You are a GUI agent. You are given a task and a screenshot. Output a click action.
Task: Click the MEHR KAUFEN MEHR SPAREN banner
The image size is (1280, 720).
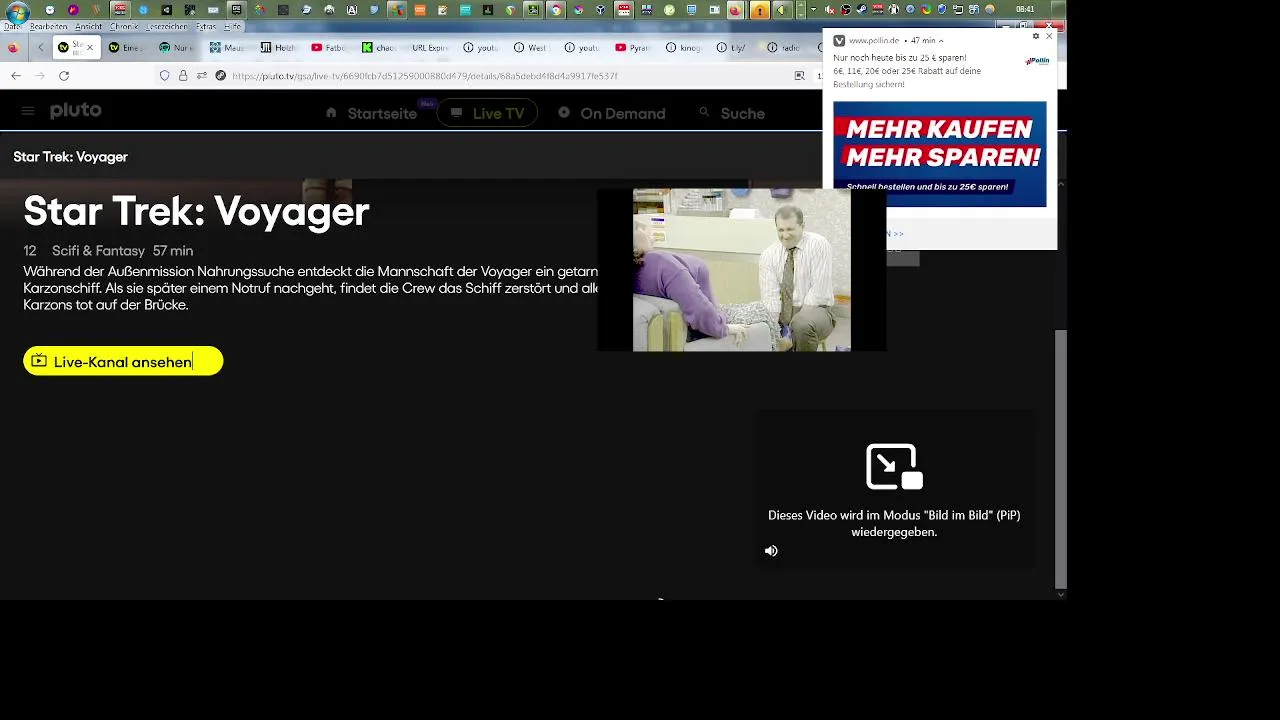pos(940,154)
